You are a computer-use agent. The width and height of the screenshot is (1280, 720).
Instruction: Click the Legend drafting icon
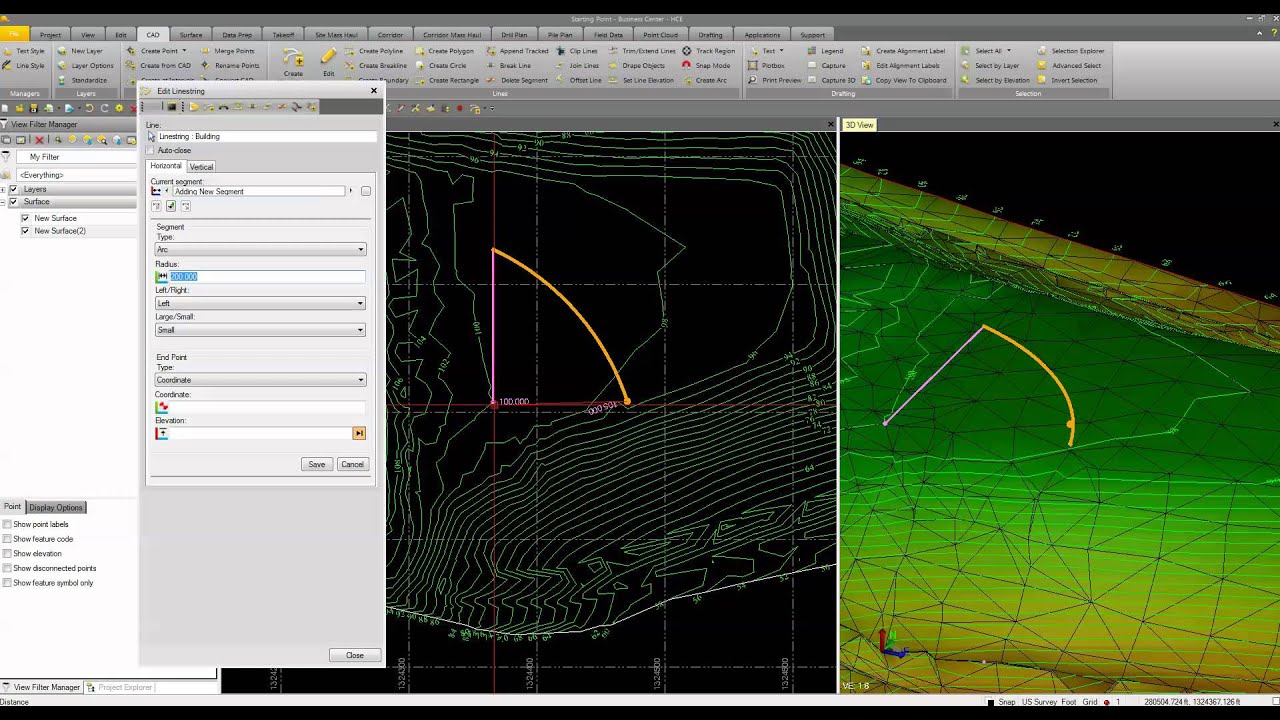click(811, 51)
